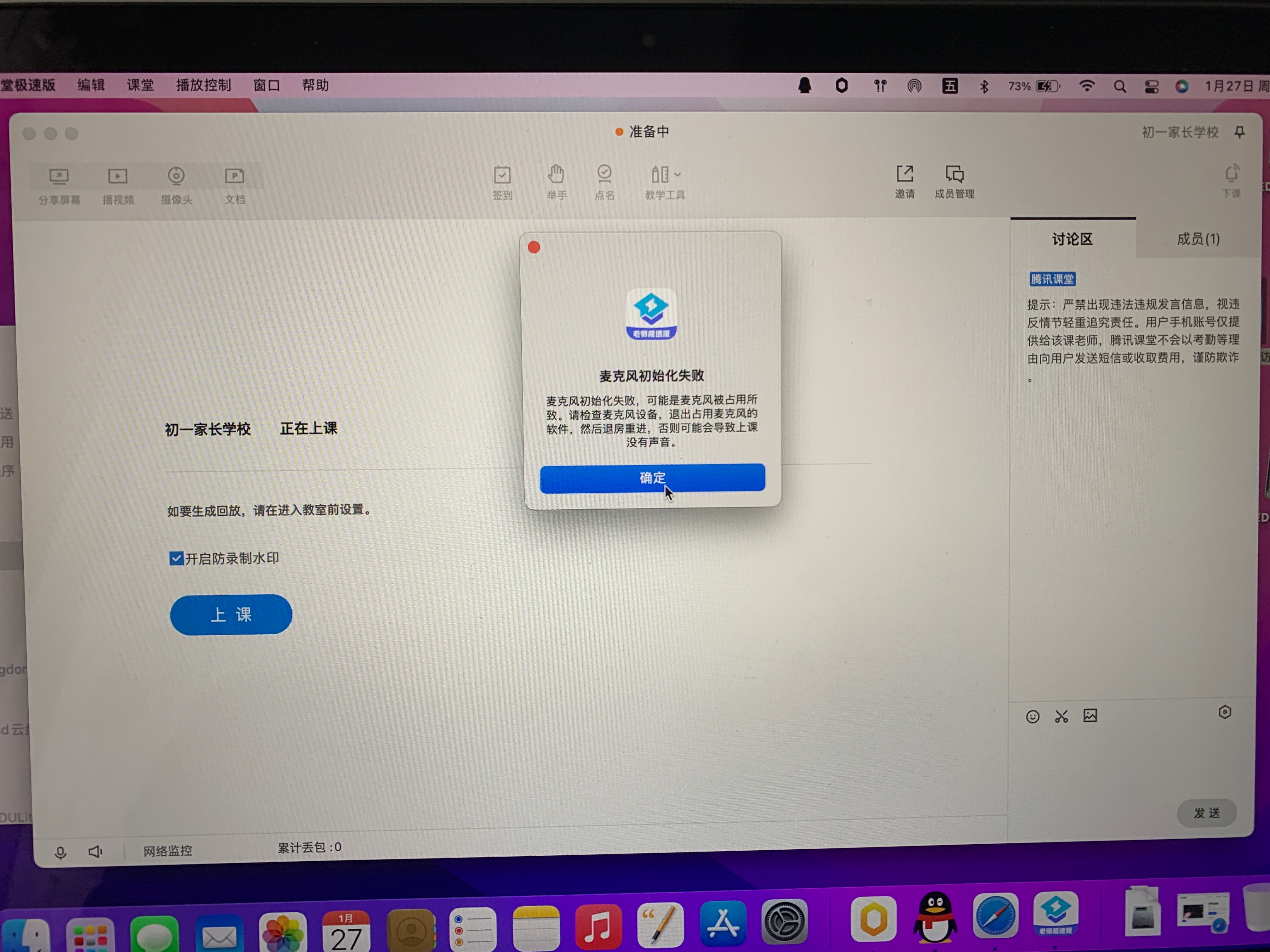Click the 确定 button in dialog
The height and width of the screenshot is (952, 1270).
pyautogui.click(x=652, y=478)
